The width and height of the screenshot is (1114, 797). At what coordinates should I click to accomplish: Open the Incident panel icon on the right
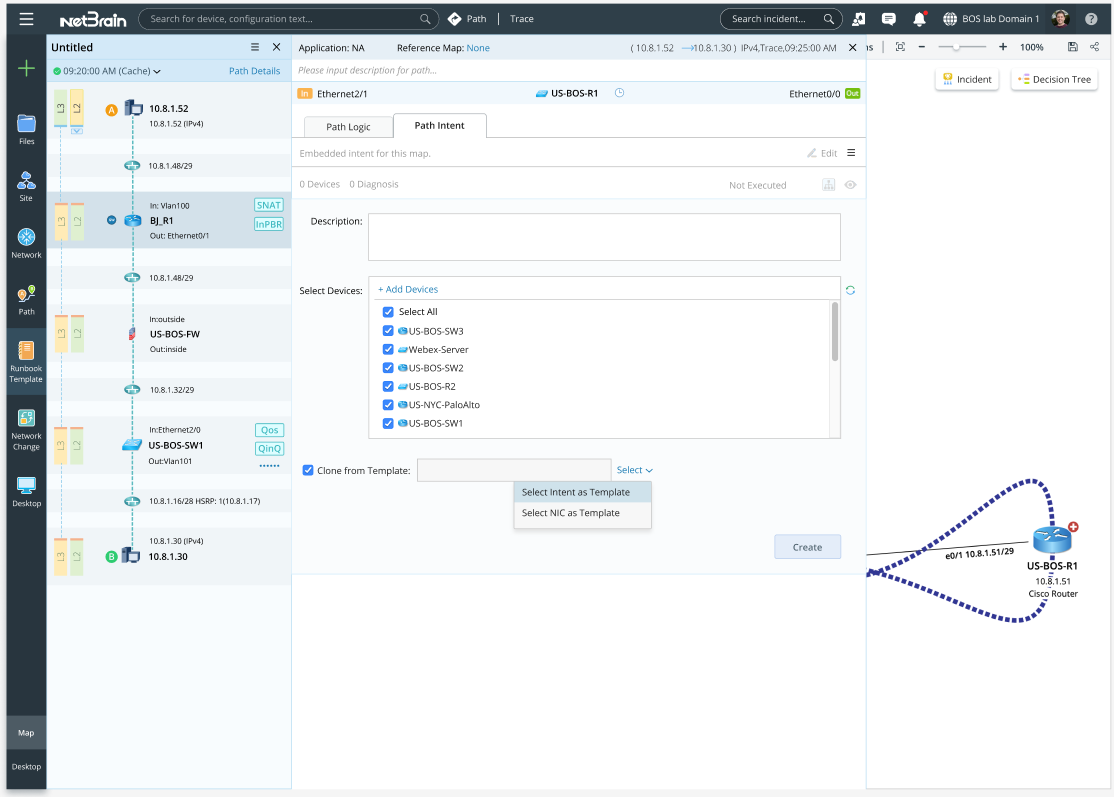click(966, 78)
